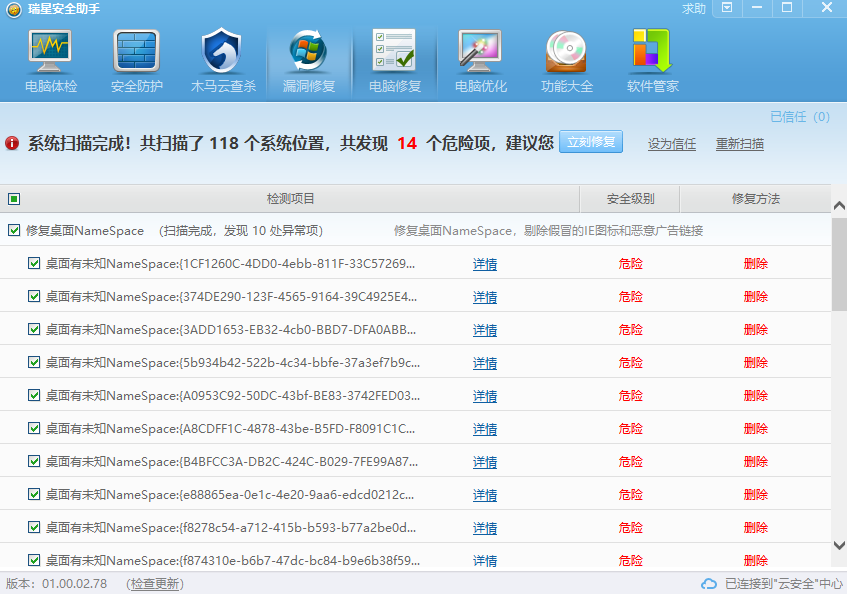Click the scrollbar down arrow
Screen dimensions: 847x594
tap(839, 545)
